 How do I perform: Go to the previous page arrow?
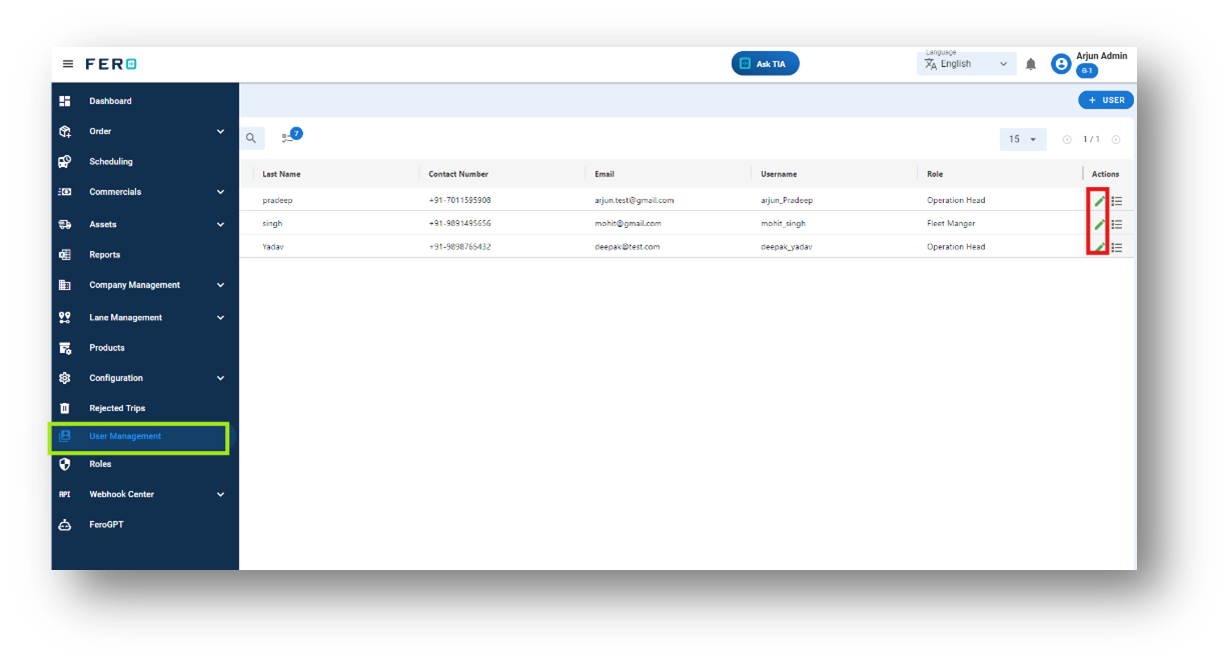[1067, 140]
